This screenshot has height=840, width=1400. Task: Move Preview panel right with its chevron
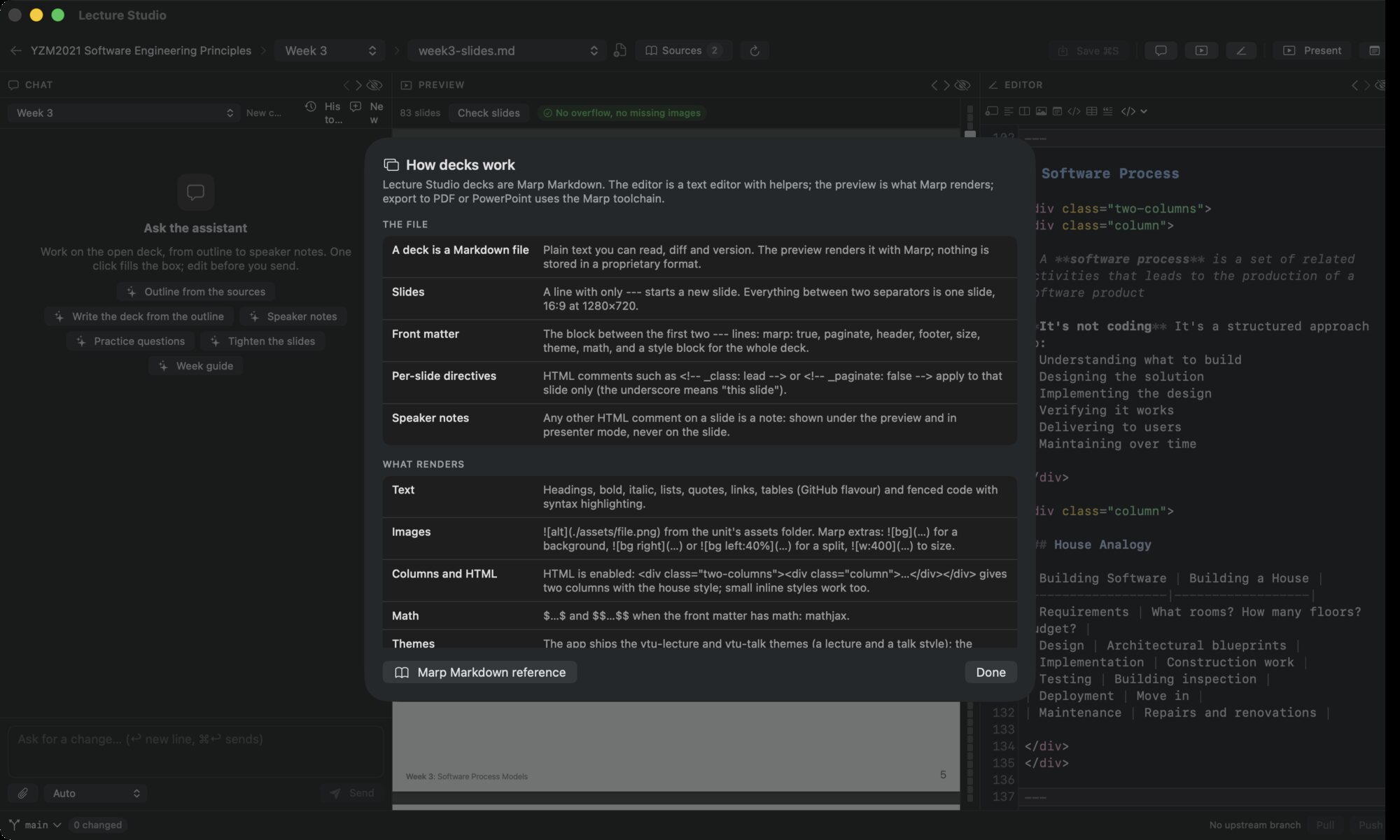coord(946,85)
